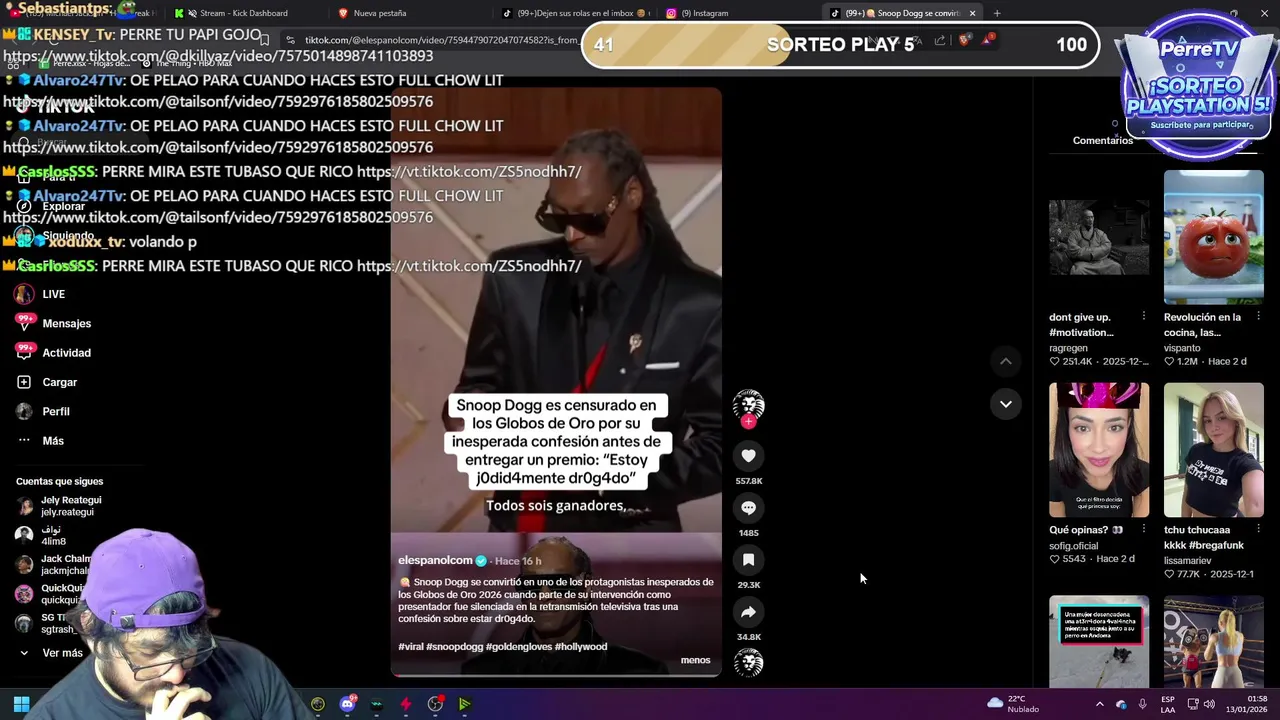Open options for 'dont give up' video

(1144, 317)
